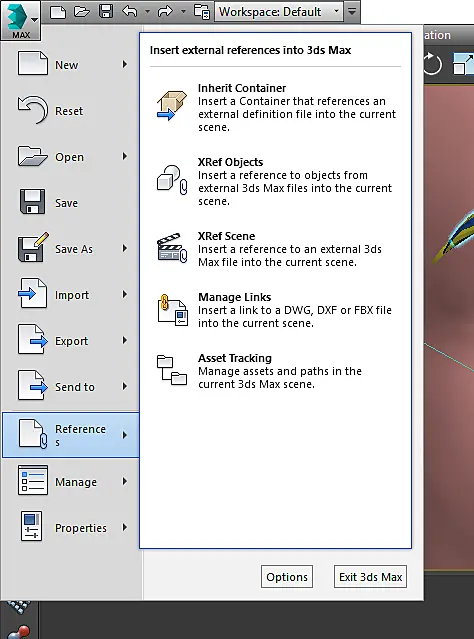Click the Options button
Screen dimensions: 474x639
coord(287,577)
